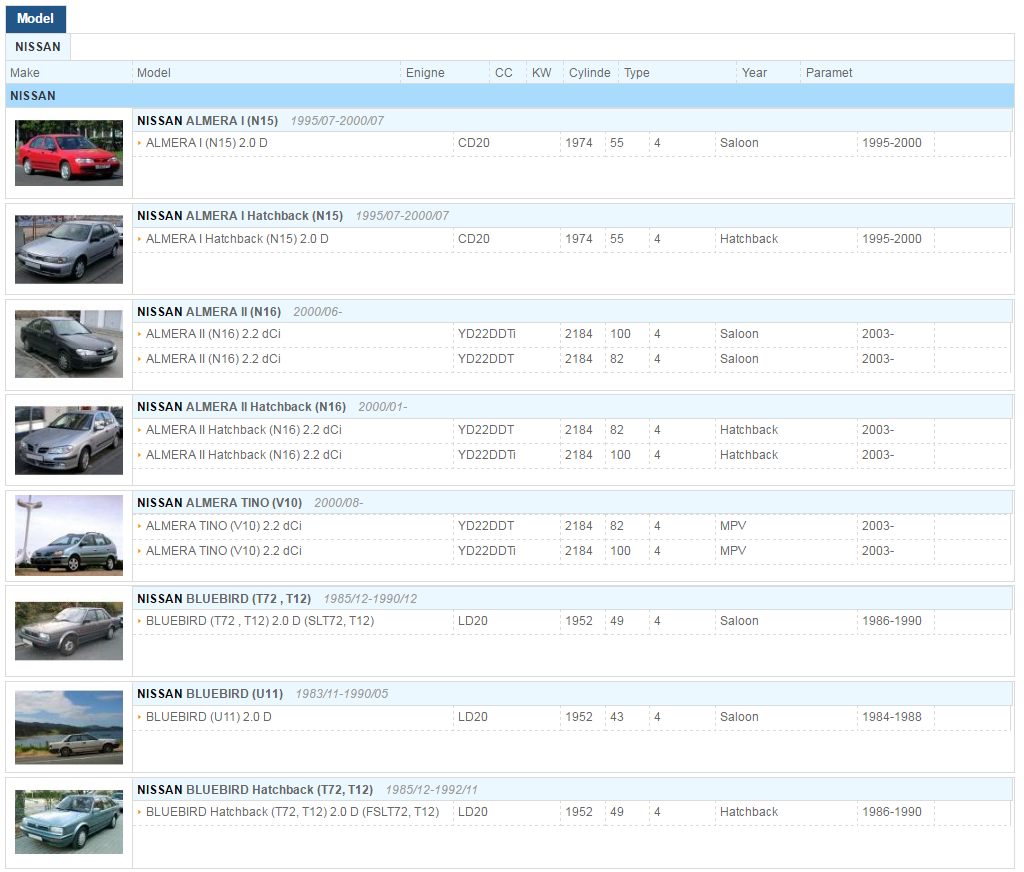Screen dimensions: 1024x872
Task: Open the dark Almera II (N16) thumbnail
Action: (69, 344)
